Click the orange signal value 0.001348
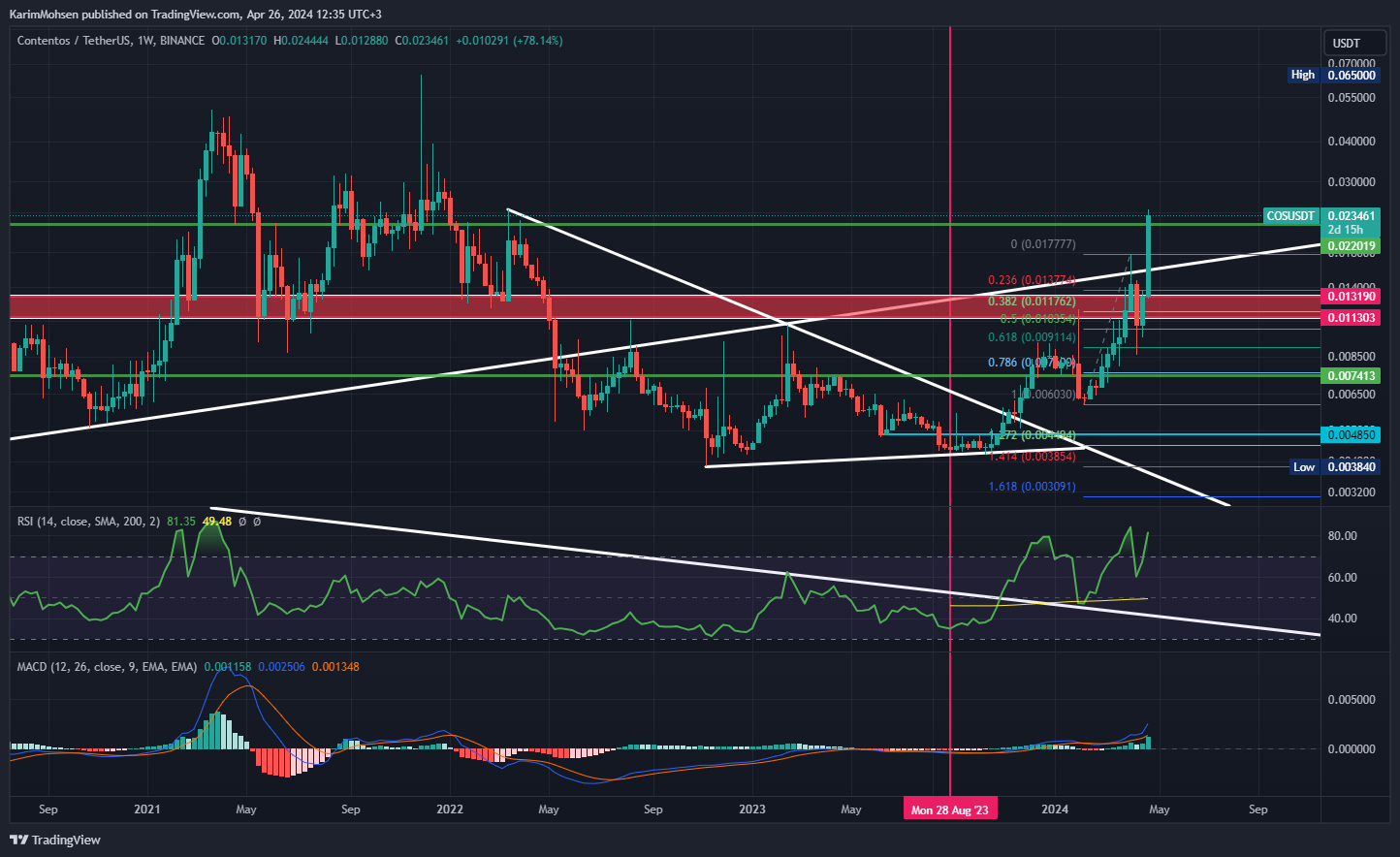 coord(335,667)
